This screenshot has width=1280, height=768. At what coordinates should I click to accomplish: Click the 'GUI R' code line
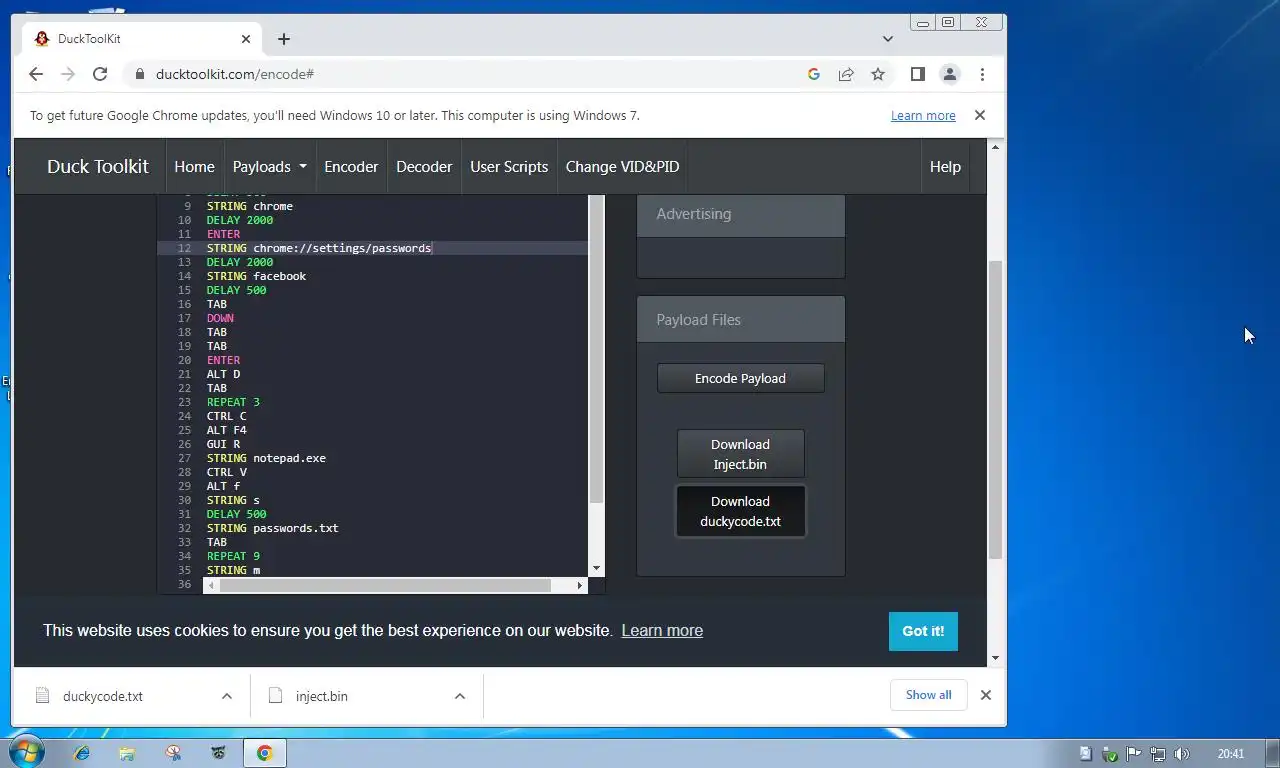[224, 444]
